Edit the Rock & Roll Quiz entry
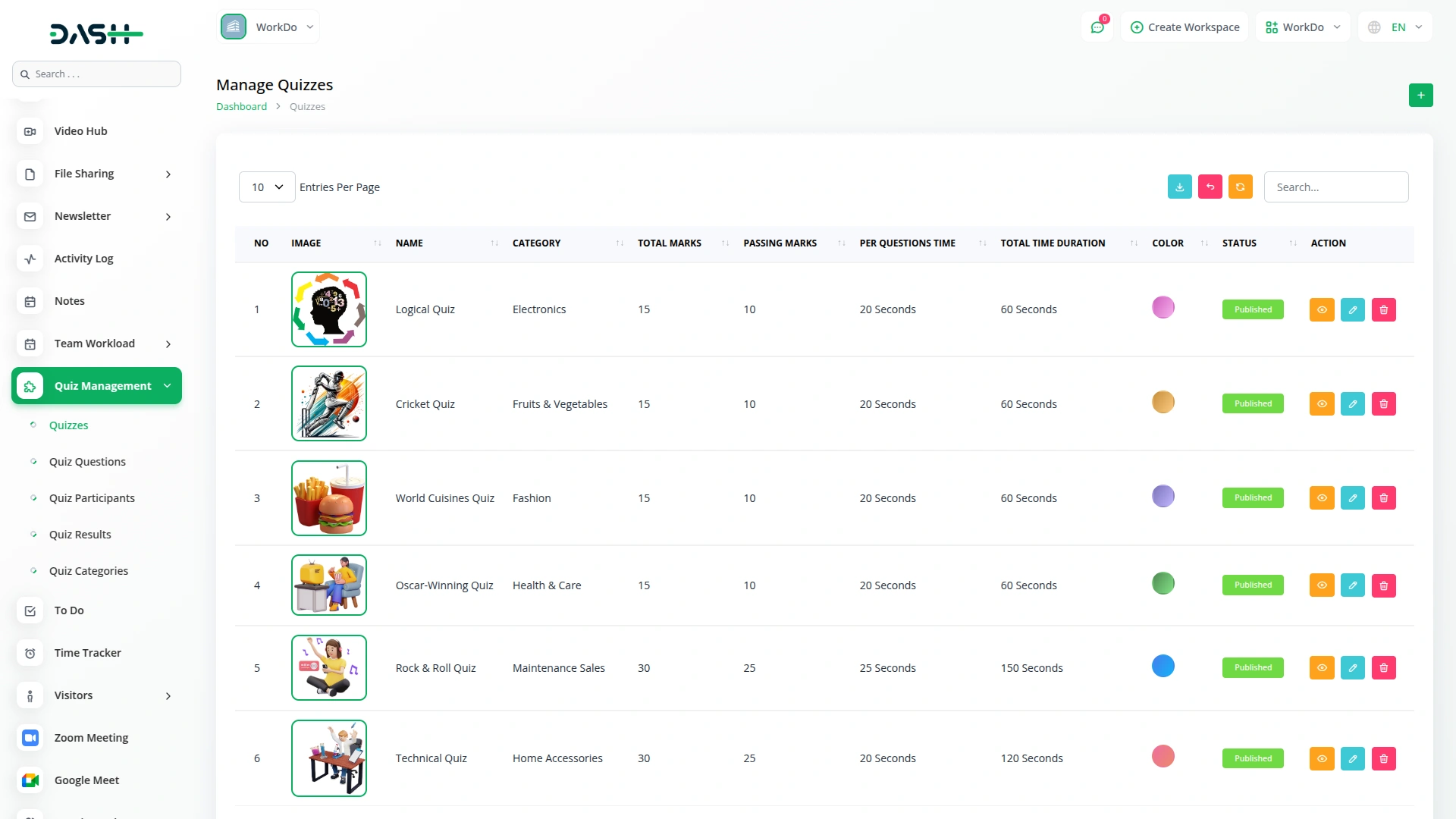Viewport: 1456px width, 819px height. pyautogui.click(x=1352, y=668)
